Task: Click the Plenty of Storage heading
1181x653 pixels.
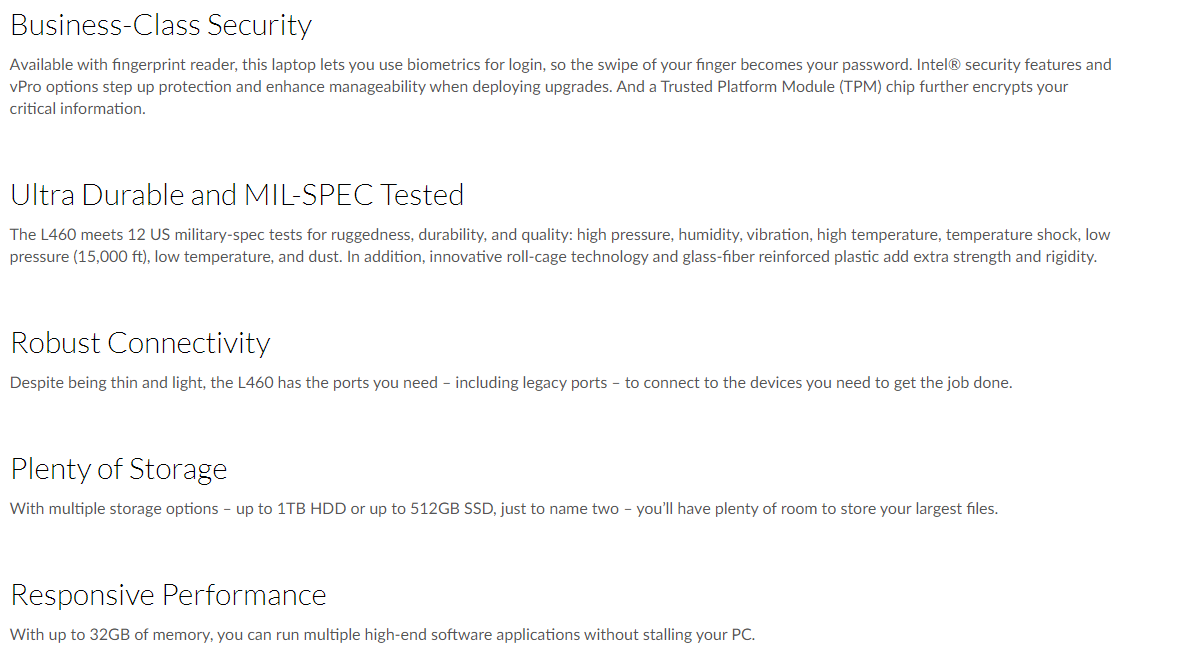Action: coord(118,469)
